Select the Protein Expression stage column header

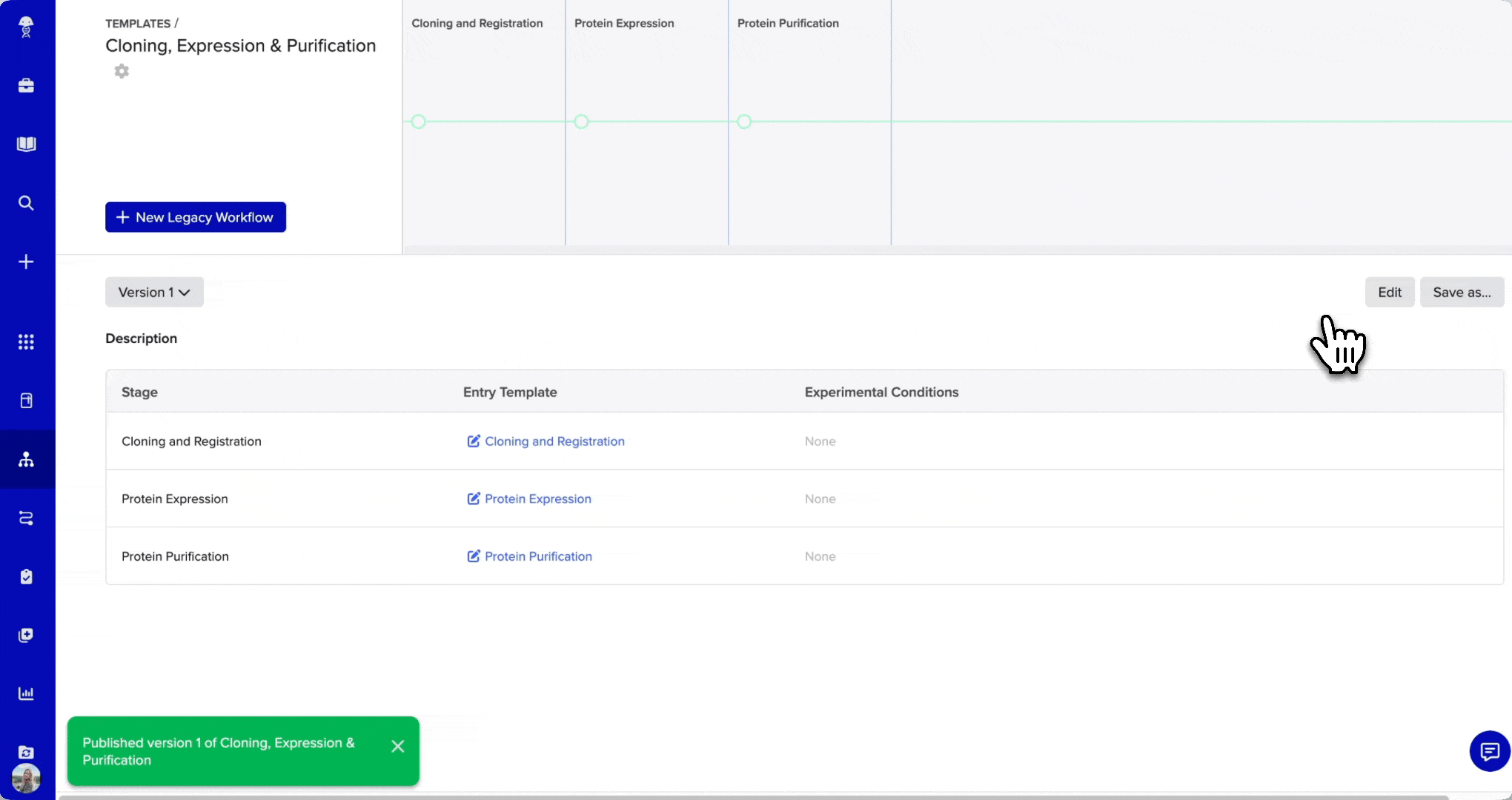pyautogui.click(x=624, y=23)
